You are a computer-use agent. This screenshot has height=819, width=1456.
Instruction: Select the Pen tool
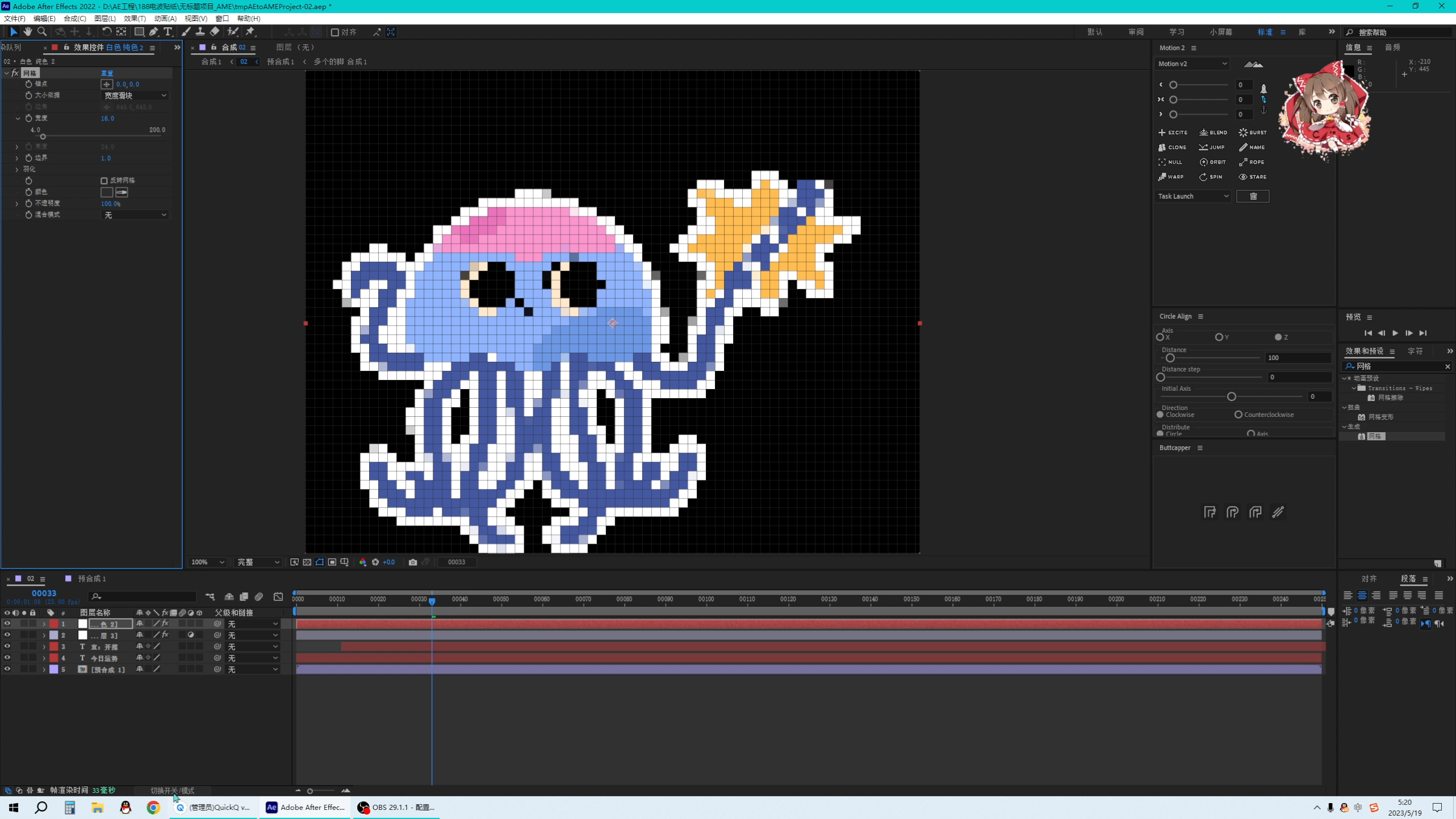[x=153, y=32]
